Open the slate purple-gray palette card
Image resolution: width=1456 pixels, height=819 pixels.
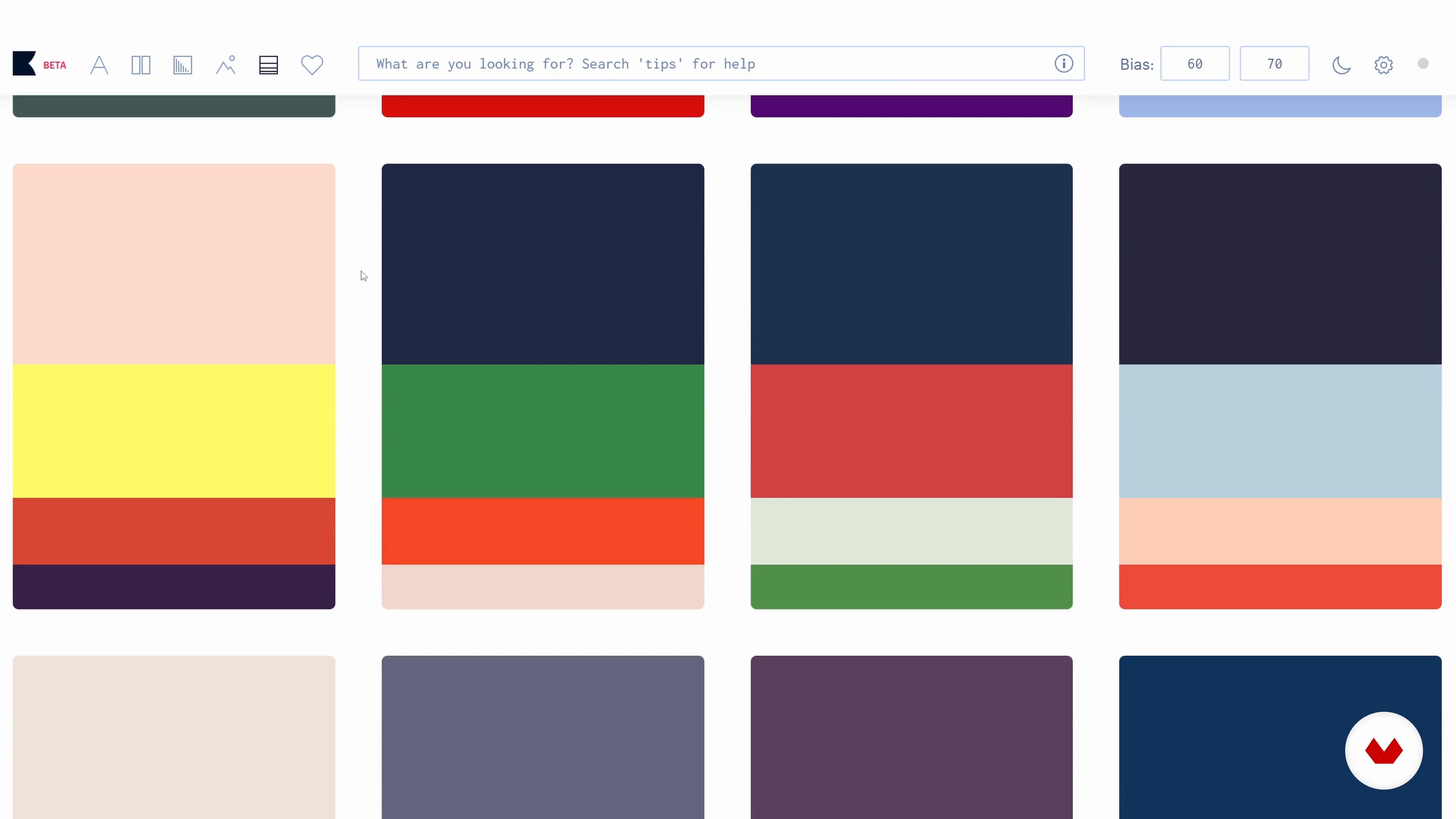543,737
